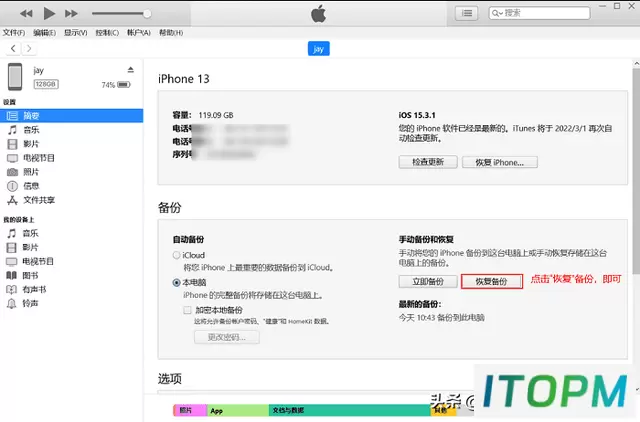Open 音乐 under 设置 section
Viewport: 640px width, 422px height.
tap(31, 130)
